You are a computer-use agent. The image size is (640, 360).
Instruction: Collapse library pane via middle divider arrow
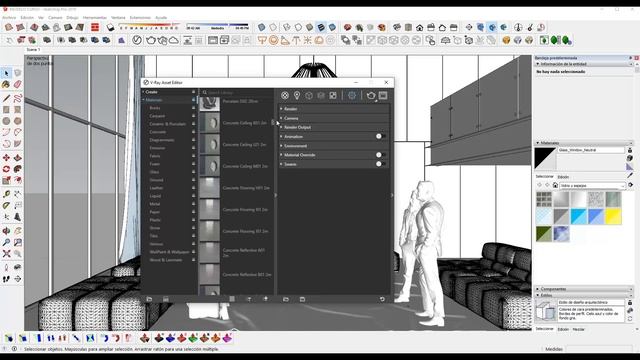(276, 195)
